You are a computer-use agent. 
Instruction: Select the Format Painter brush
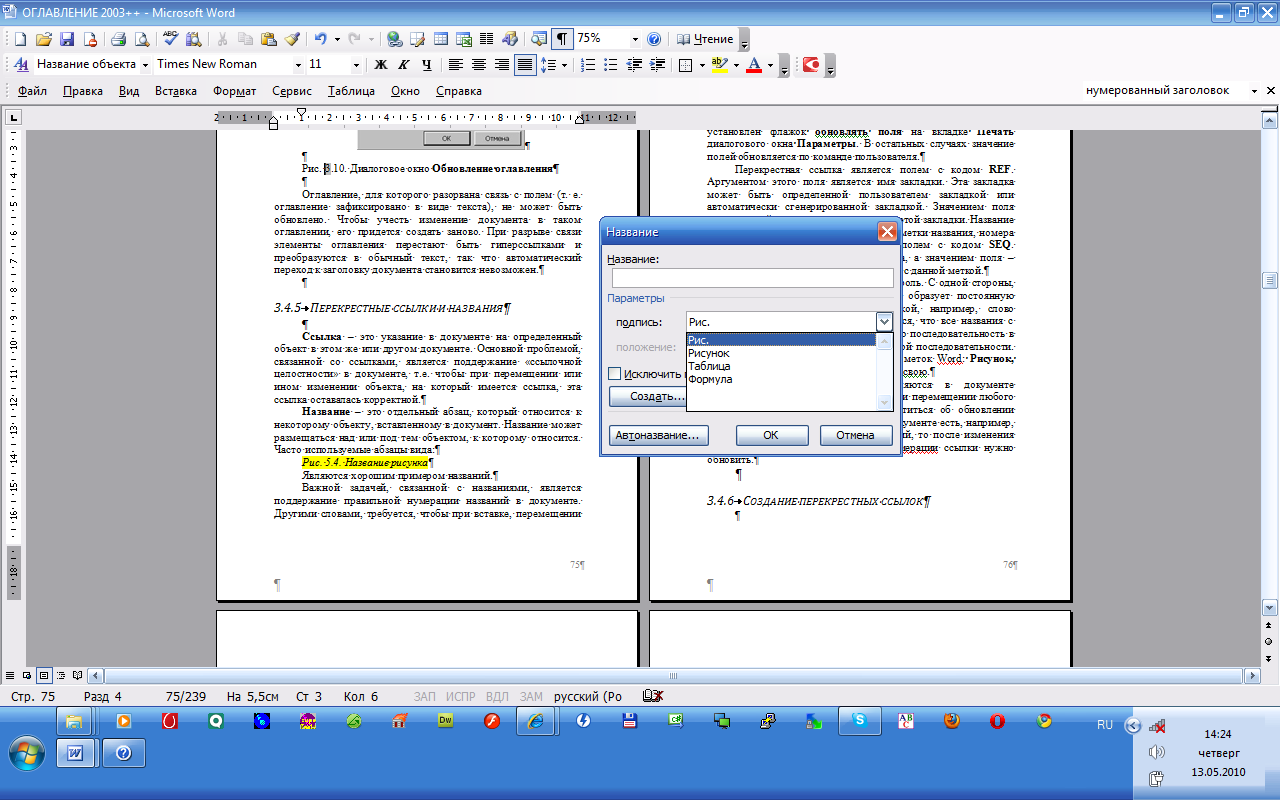click(x=291, y=39)
